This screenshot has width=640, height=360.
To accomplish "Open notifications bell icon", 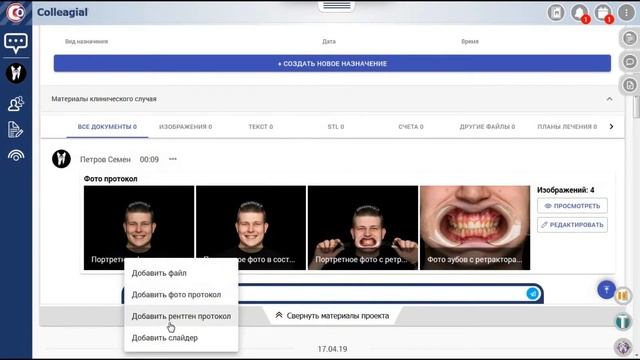I will coord(580,13).
